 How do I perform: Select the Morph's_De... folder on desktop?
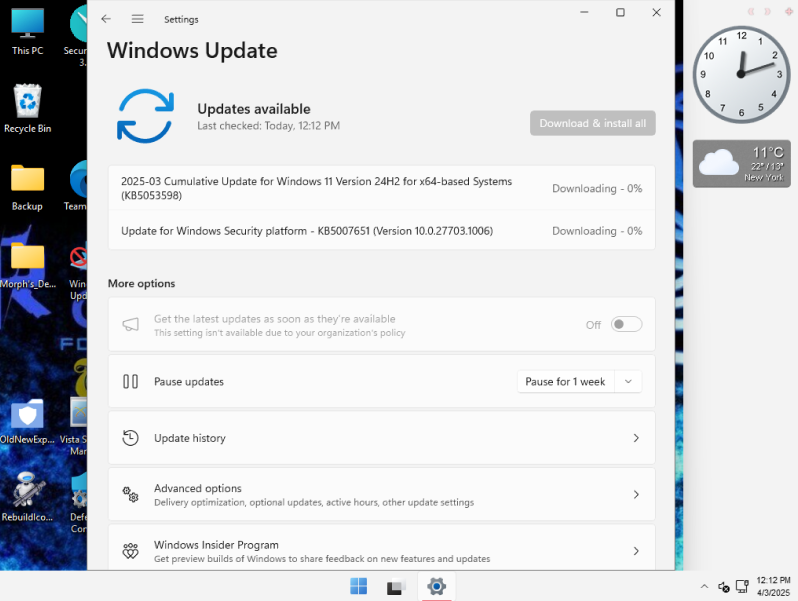[27, 265]
